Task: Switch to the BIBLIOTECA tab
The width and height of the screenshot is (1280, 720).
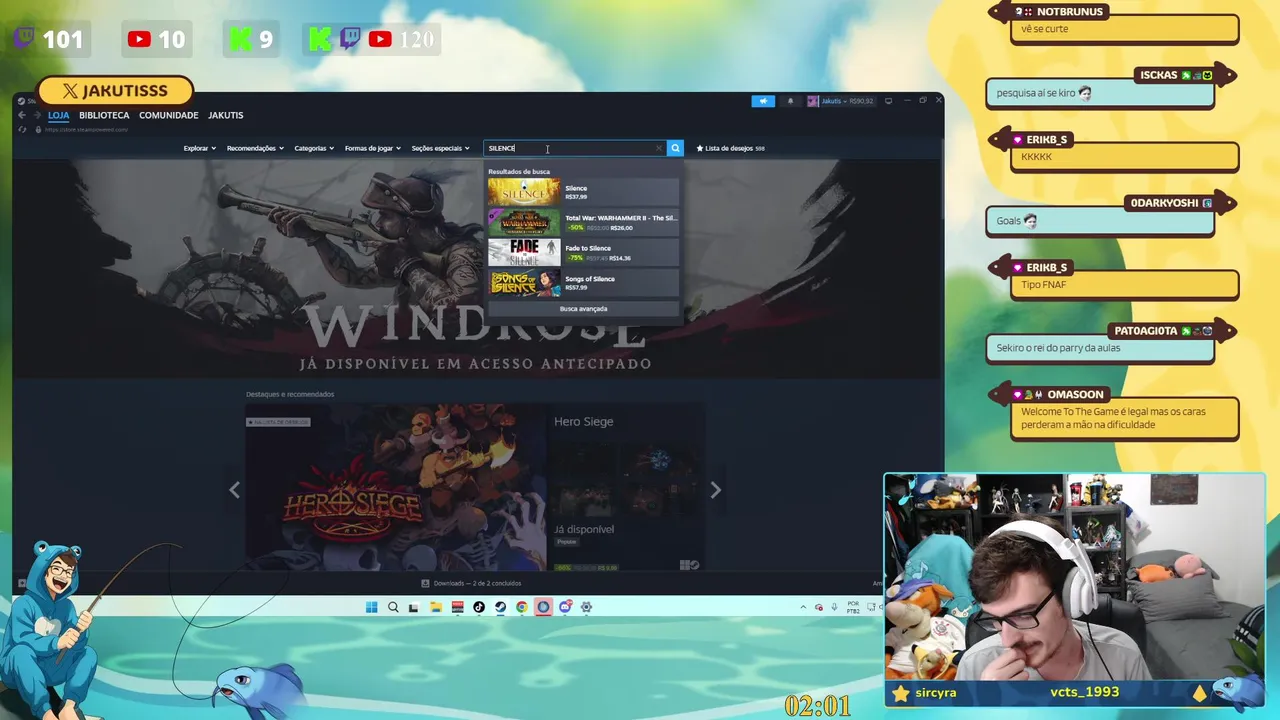Action: click(x=104, y=115)
